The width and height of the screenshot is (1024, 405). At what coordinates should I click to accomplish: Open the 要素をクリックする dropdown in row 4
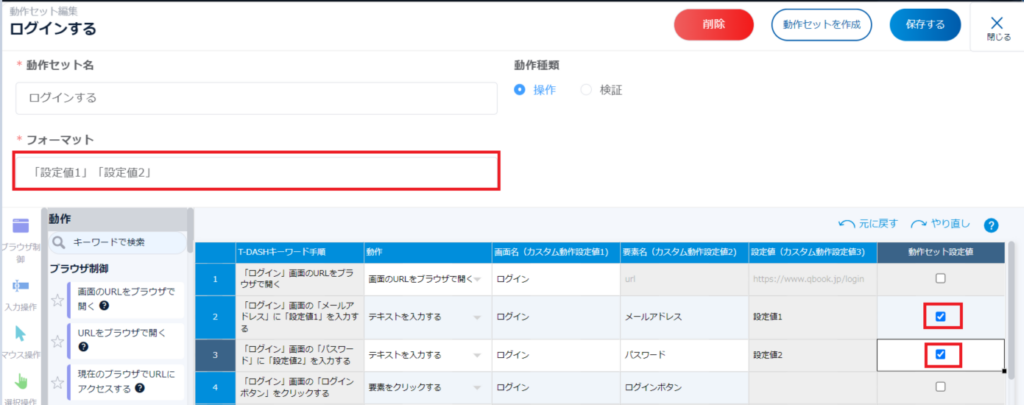478,387
